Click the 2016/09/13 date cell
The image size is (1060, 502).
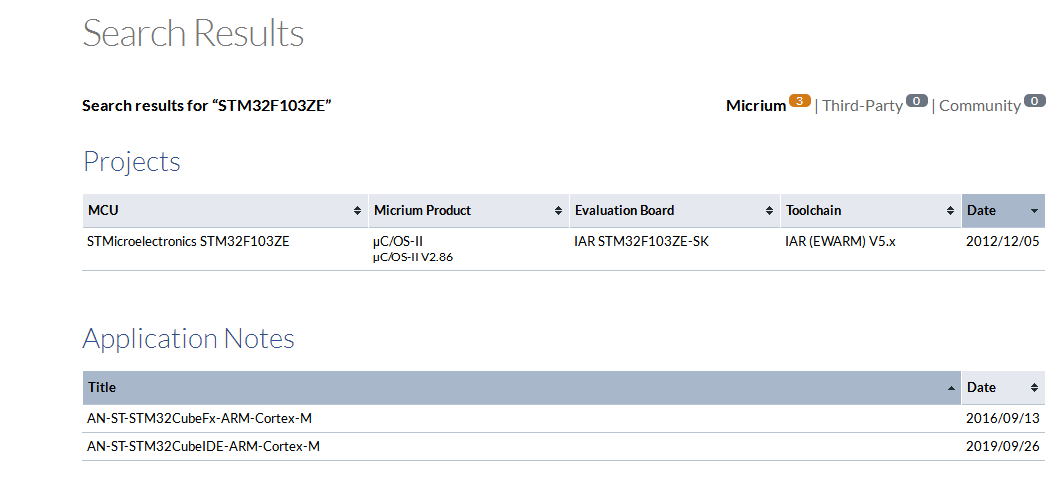click(1003, 419)
